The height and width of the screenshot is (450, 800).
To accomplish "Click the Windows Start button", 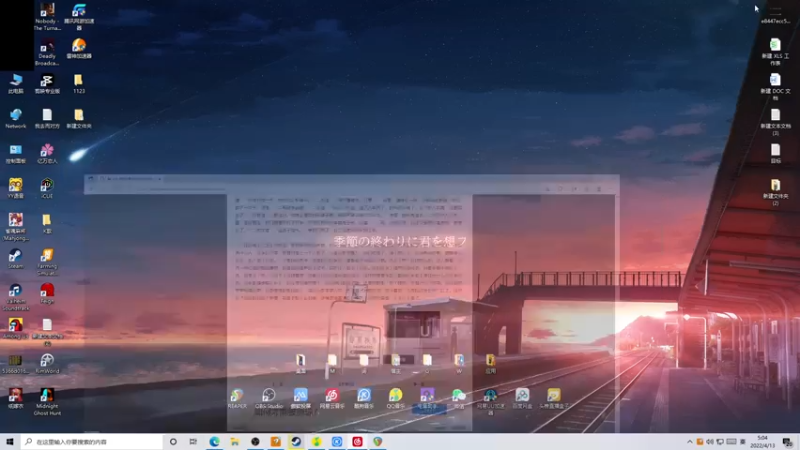I will 10,441.
